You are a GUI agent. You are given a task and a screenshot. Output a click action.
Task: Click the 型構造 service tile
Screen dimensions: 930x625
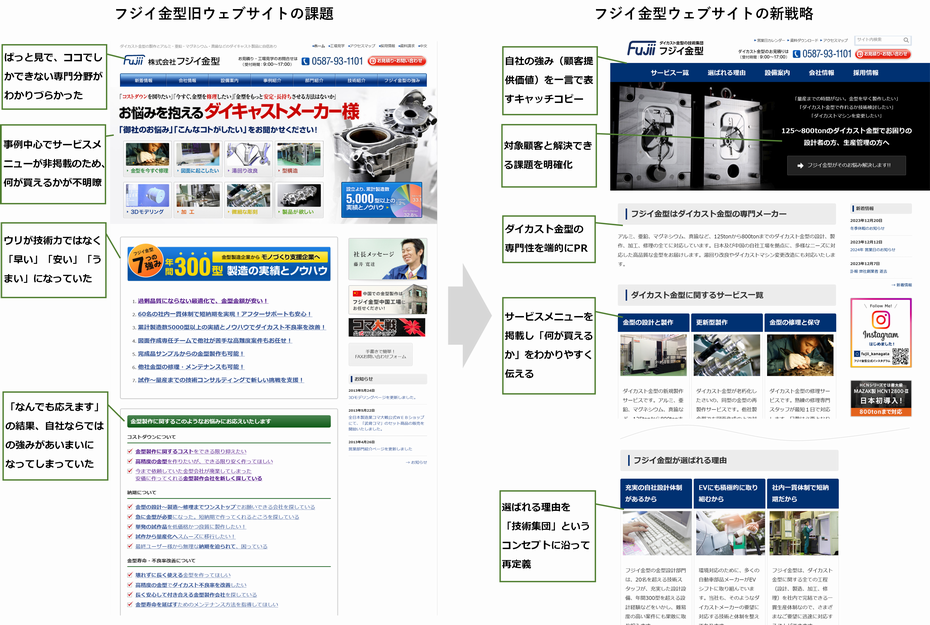298,155
